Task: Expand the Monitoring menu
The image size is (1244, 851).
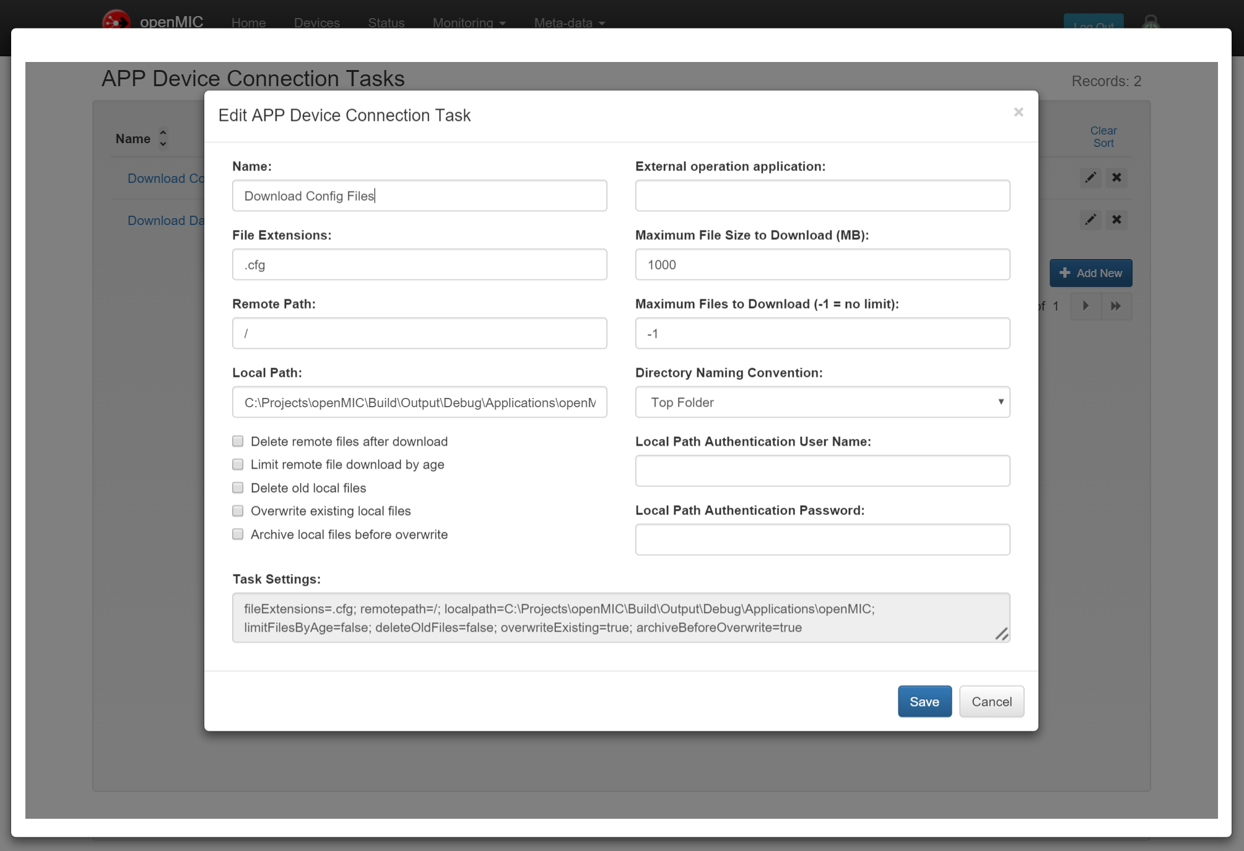Action: point(469,22)
